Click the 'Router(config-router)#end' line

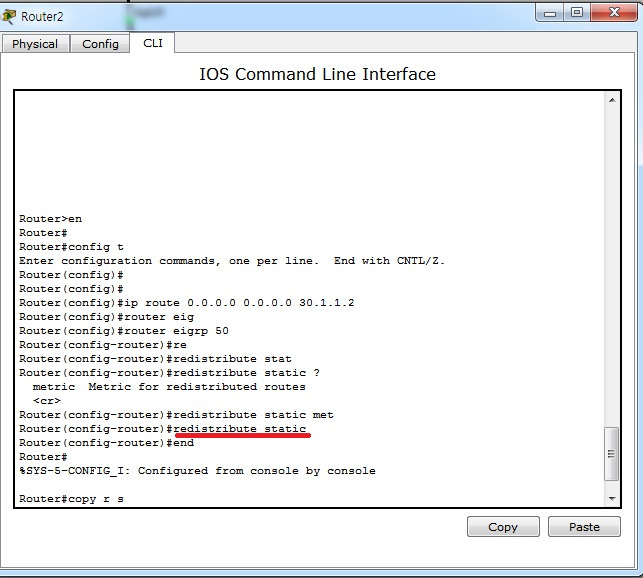(x=107, y=443)
